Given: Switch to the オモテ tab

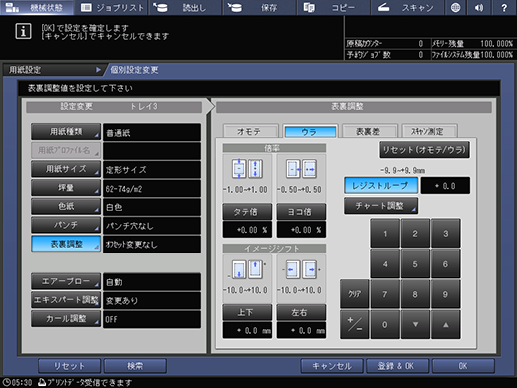Looking at the screenshot, I should point(250,132).
